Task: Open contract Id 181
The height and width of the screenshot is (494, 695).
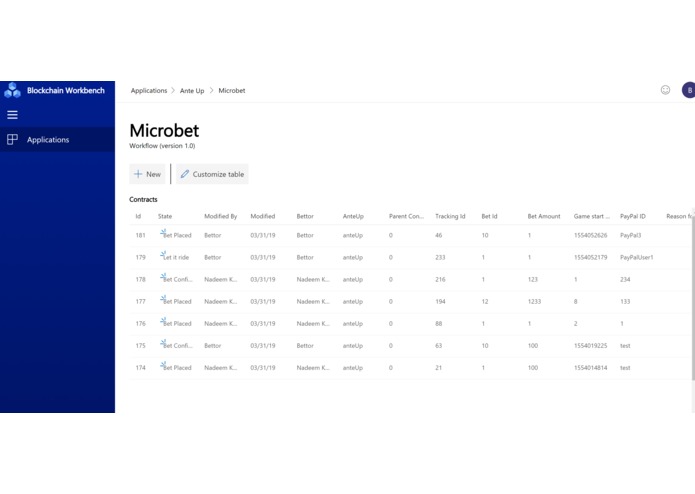Action: 141,235
